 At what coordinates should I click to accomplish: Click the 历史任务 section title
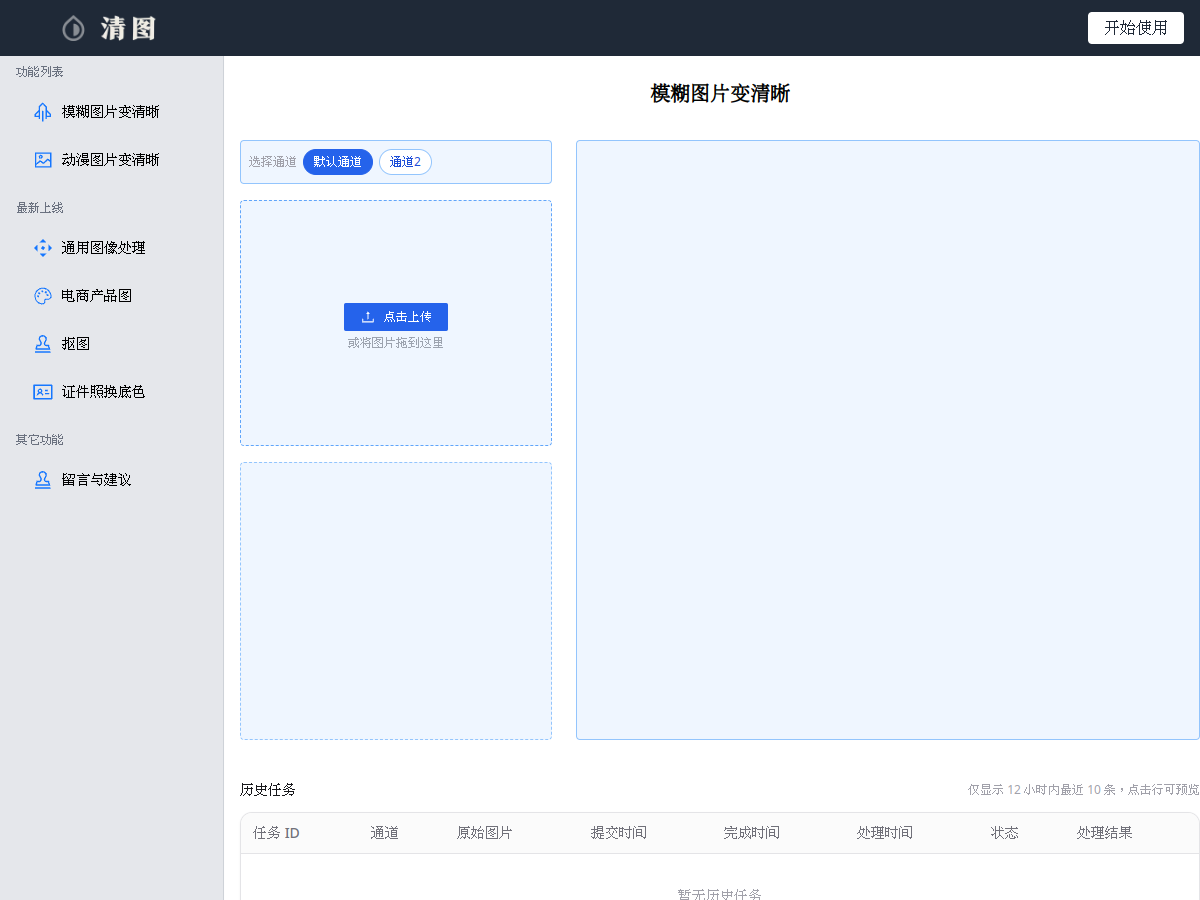pyautogui.click(x=268, y=790)
